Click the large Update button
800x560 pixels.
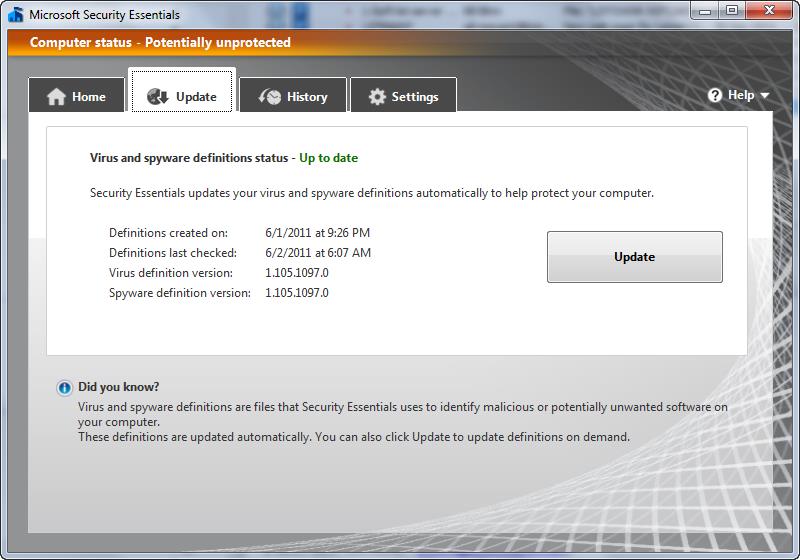click(635, 257)
